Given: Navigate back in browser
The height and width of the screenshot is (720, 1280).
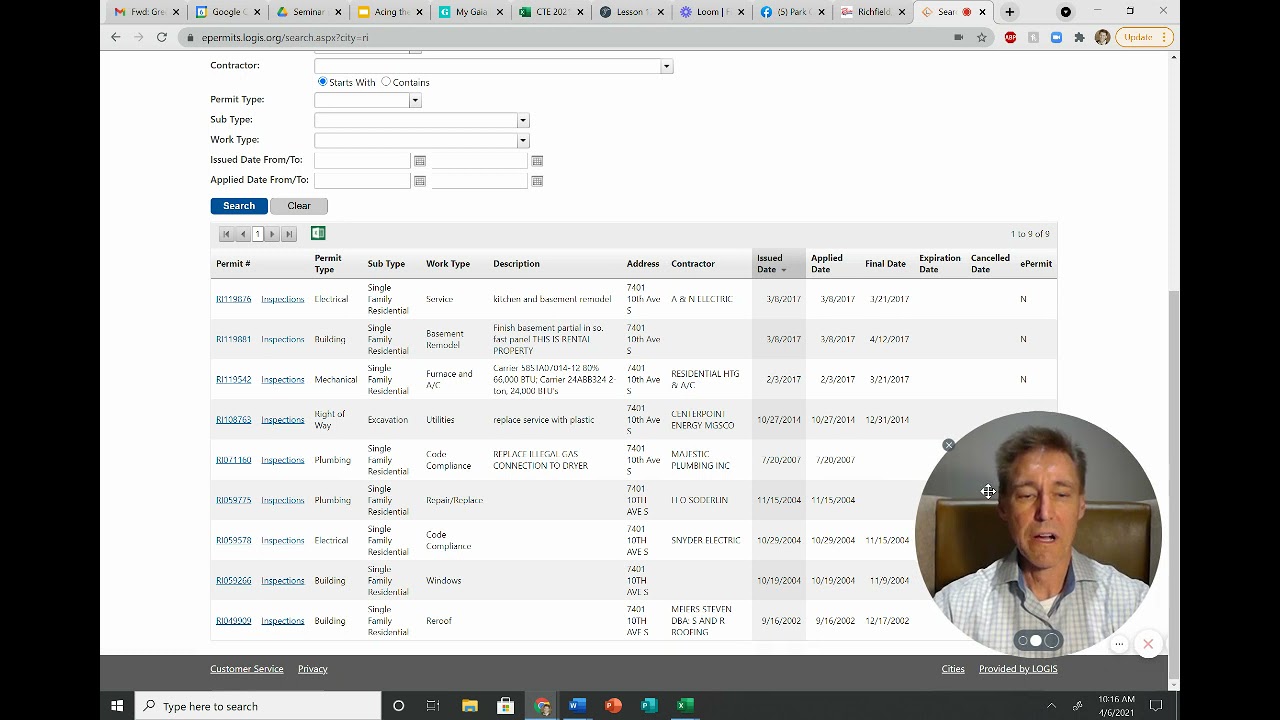Looking at the screenshot, I should point(116,37).
